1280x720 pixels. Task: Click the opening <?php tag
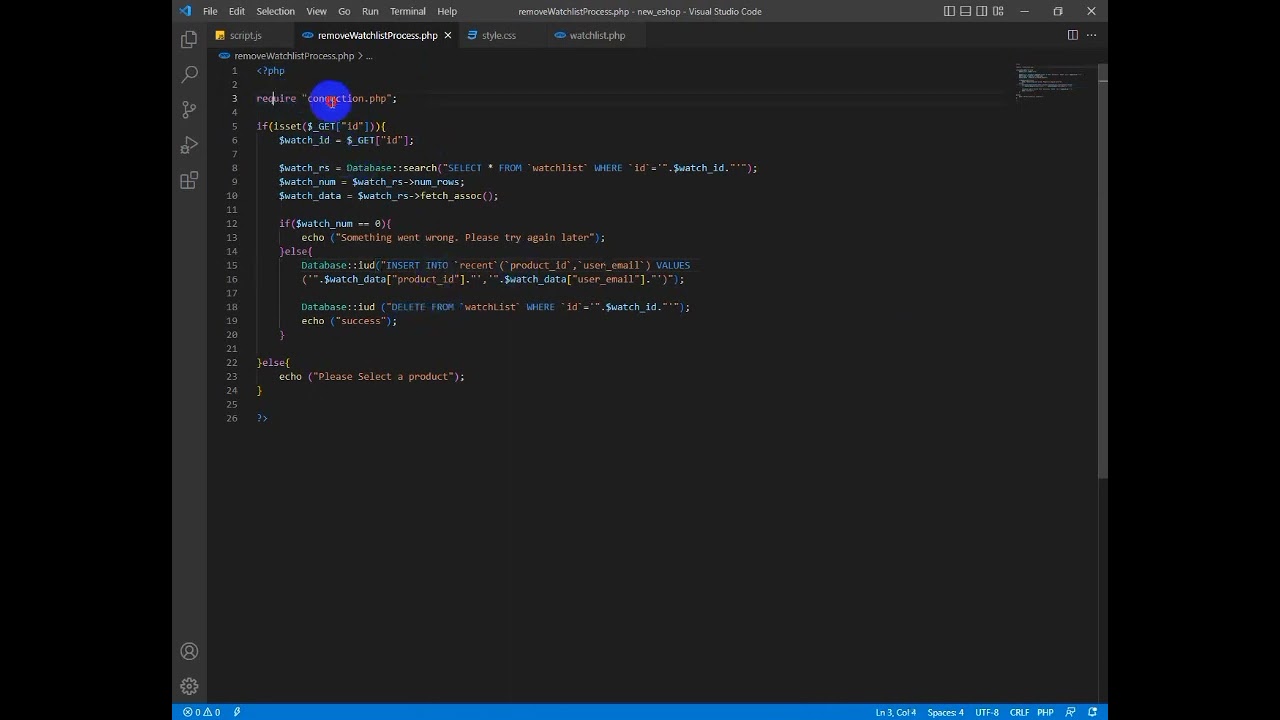coord(270,70)
